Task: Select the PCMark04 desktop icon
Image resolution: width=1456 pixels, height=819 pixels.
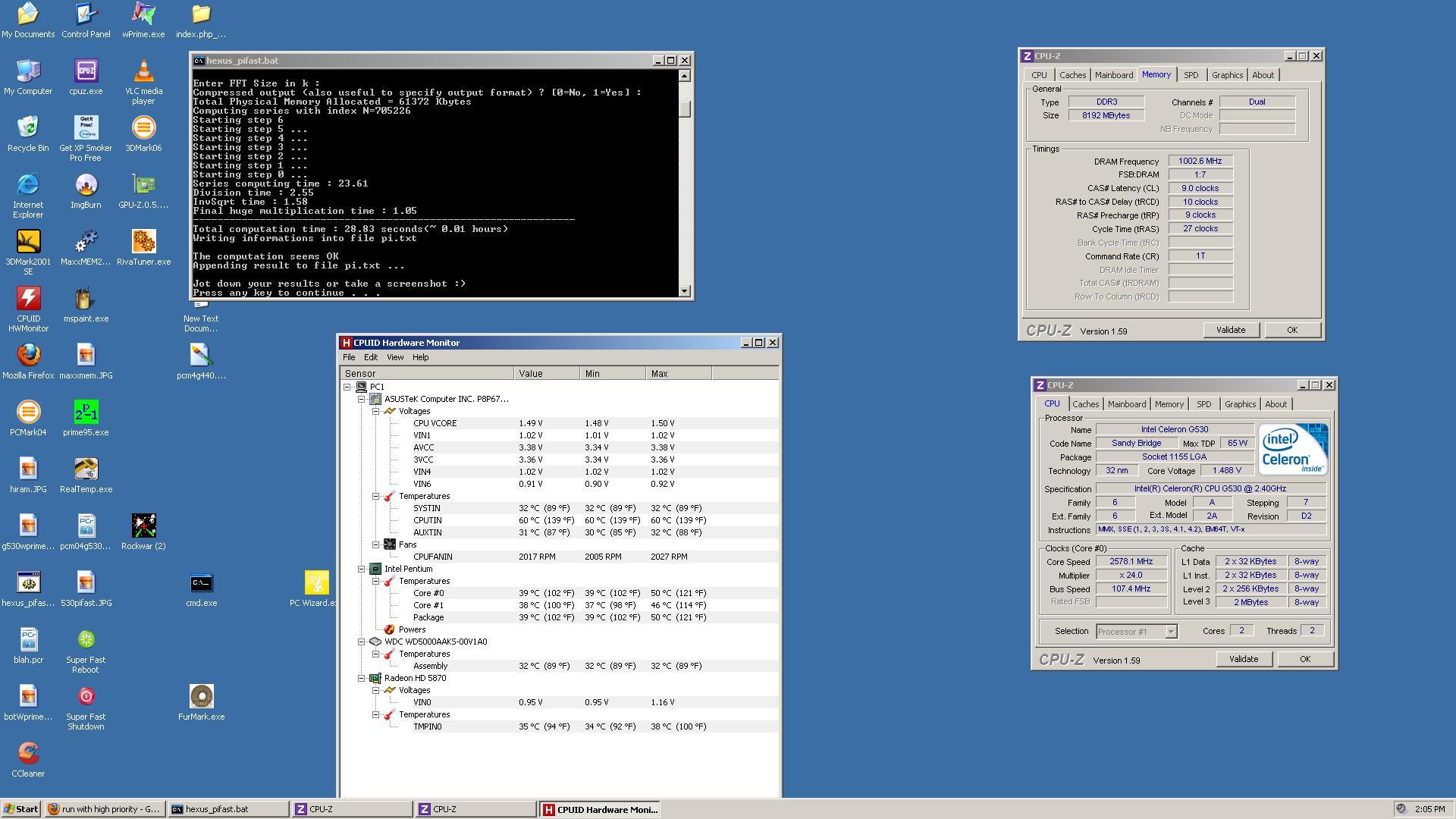Action: [28, 418]
